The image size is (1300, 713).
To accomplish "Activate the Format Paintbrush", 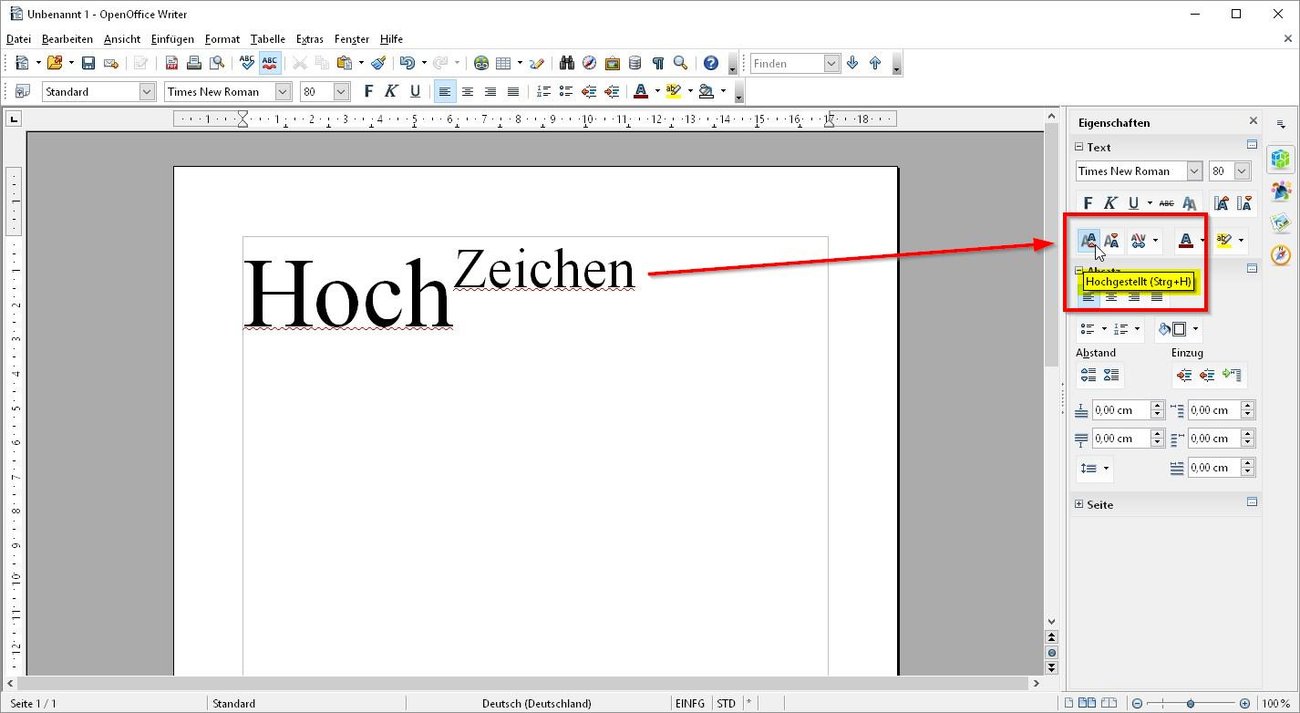I will click(378, 63).
